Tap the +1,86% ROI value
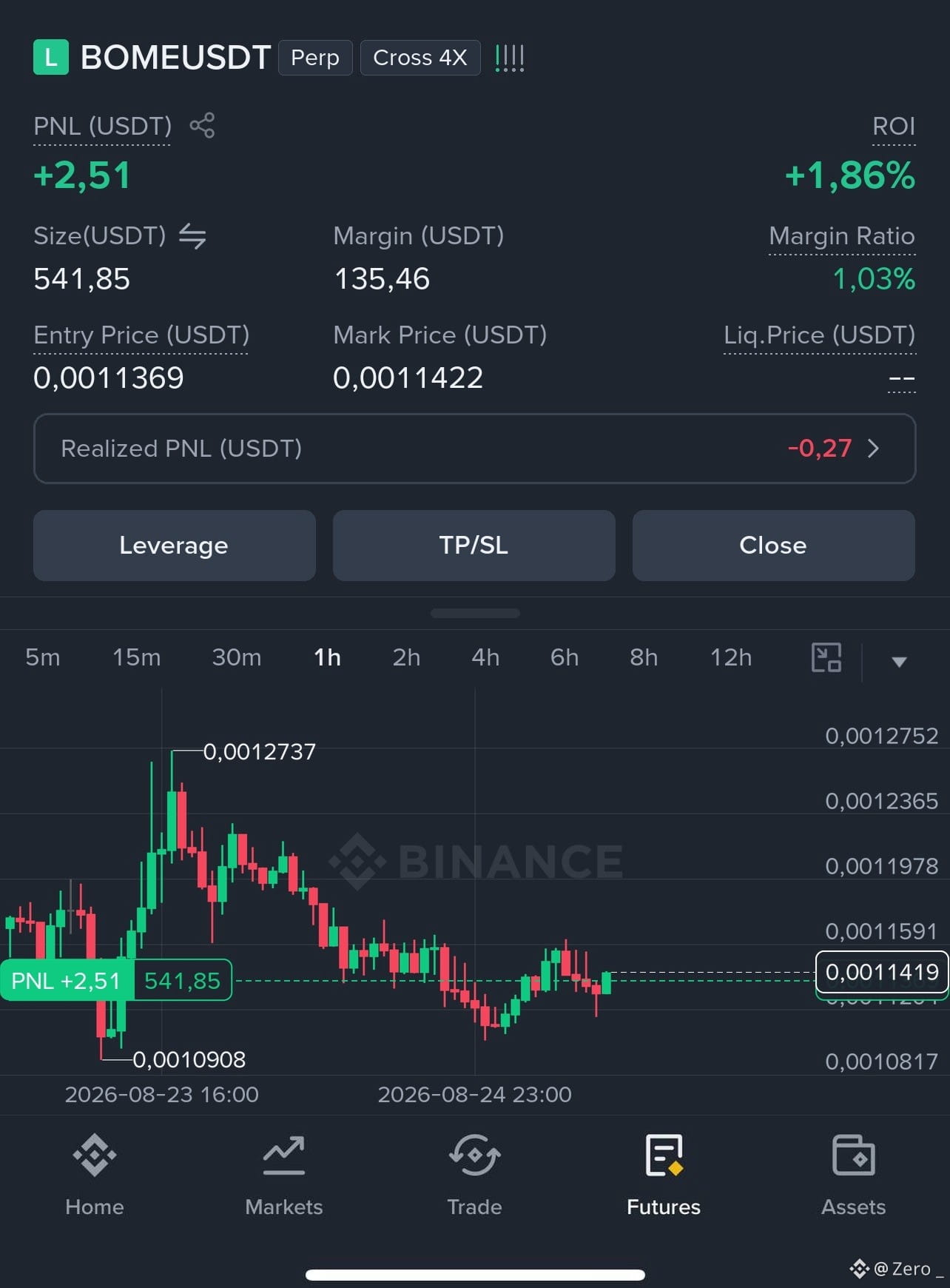 [850, 175]
